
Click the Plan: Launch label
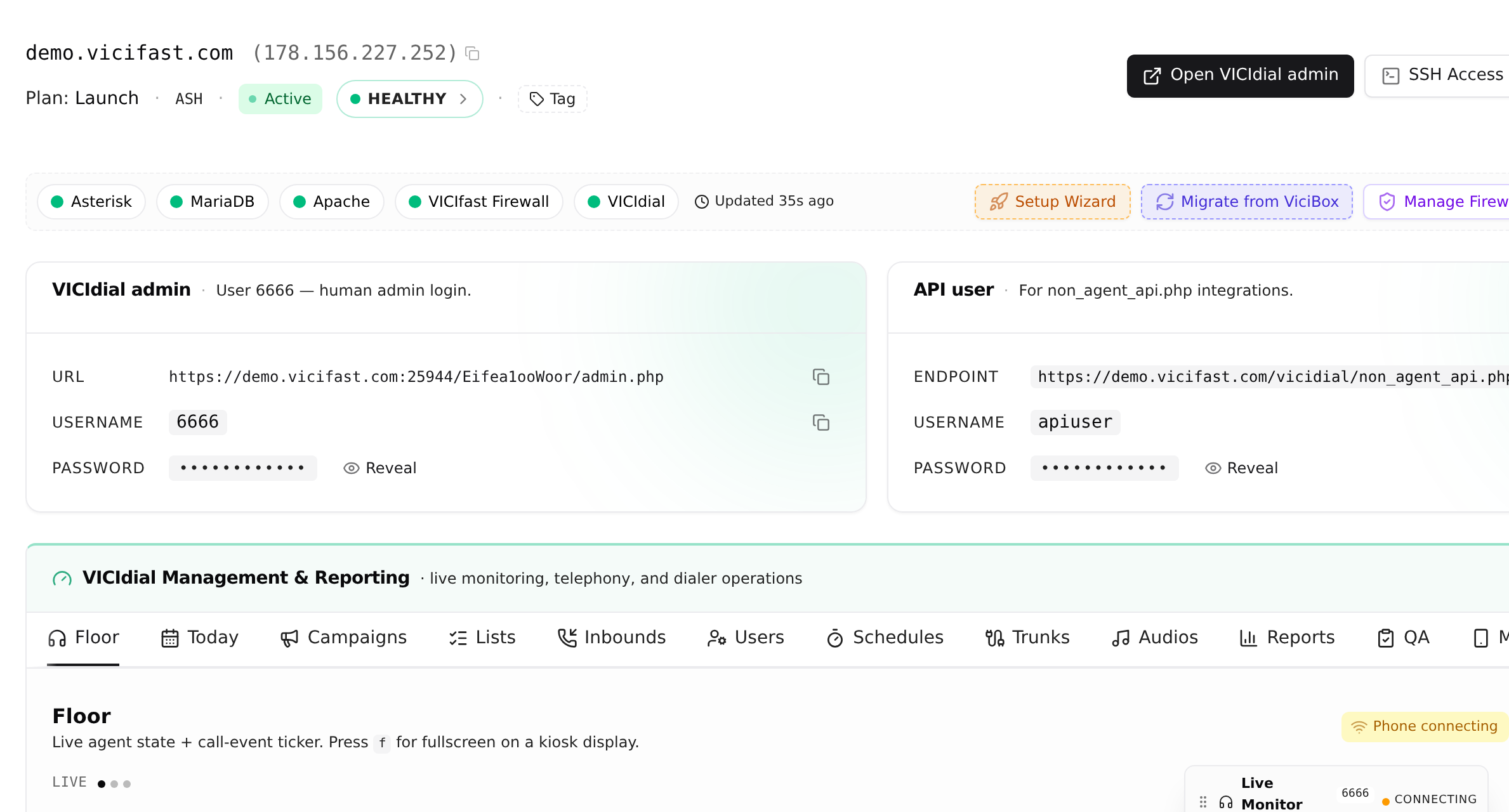pos(82,98)
